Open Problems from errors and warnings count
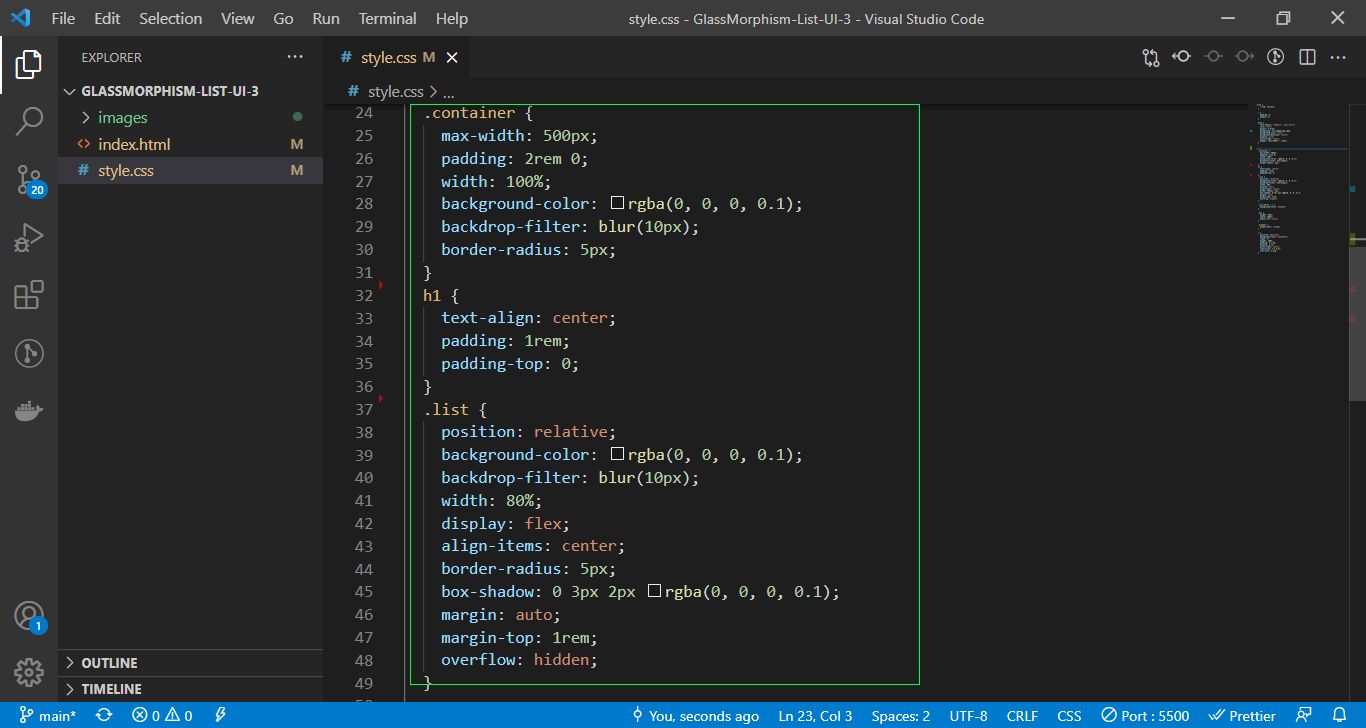1366x728 pixels. 163,716
